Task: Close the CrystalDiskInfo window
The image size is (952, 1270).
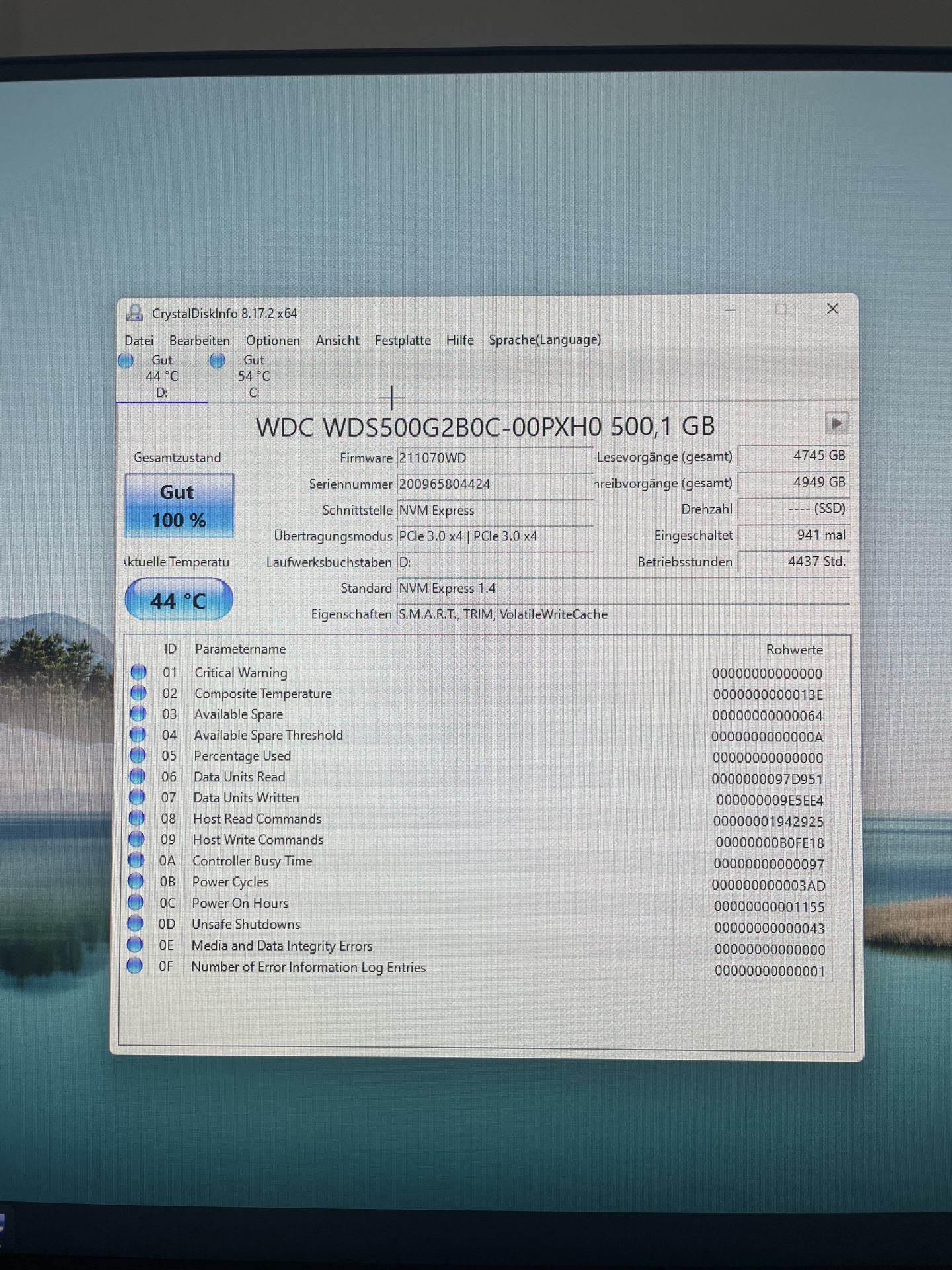Action: pos(833,309)
